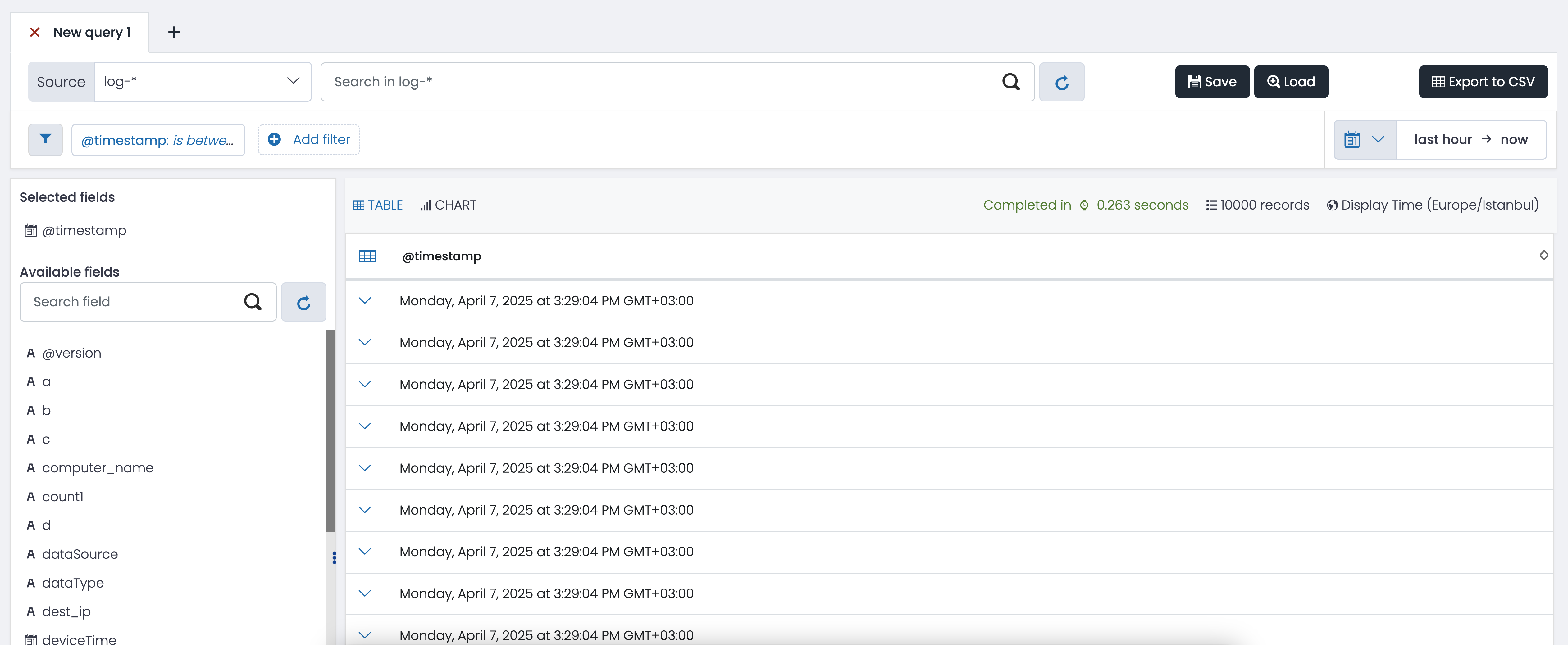
Task: Refresh the query results
Action: 1061,82
